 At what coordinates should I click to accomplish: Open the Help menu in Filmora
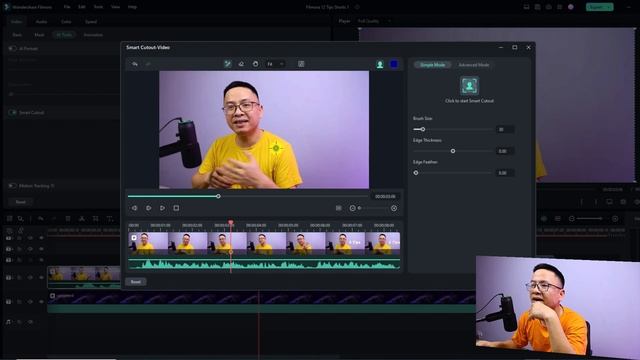click(132, 7)
